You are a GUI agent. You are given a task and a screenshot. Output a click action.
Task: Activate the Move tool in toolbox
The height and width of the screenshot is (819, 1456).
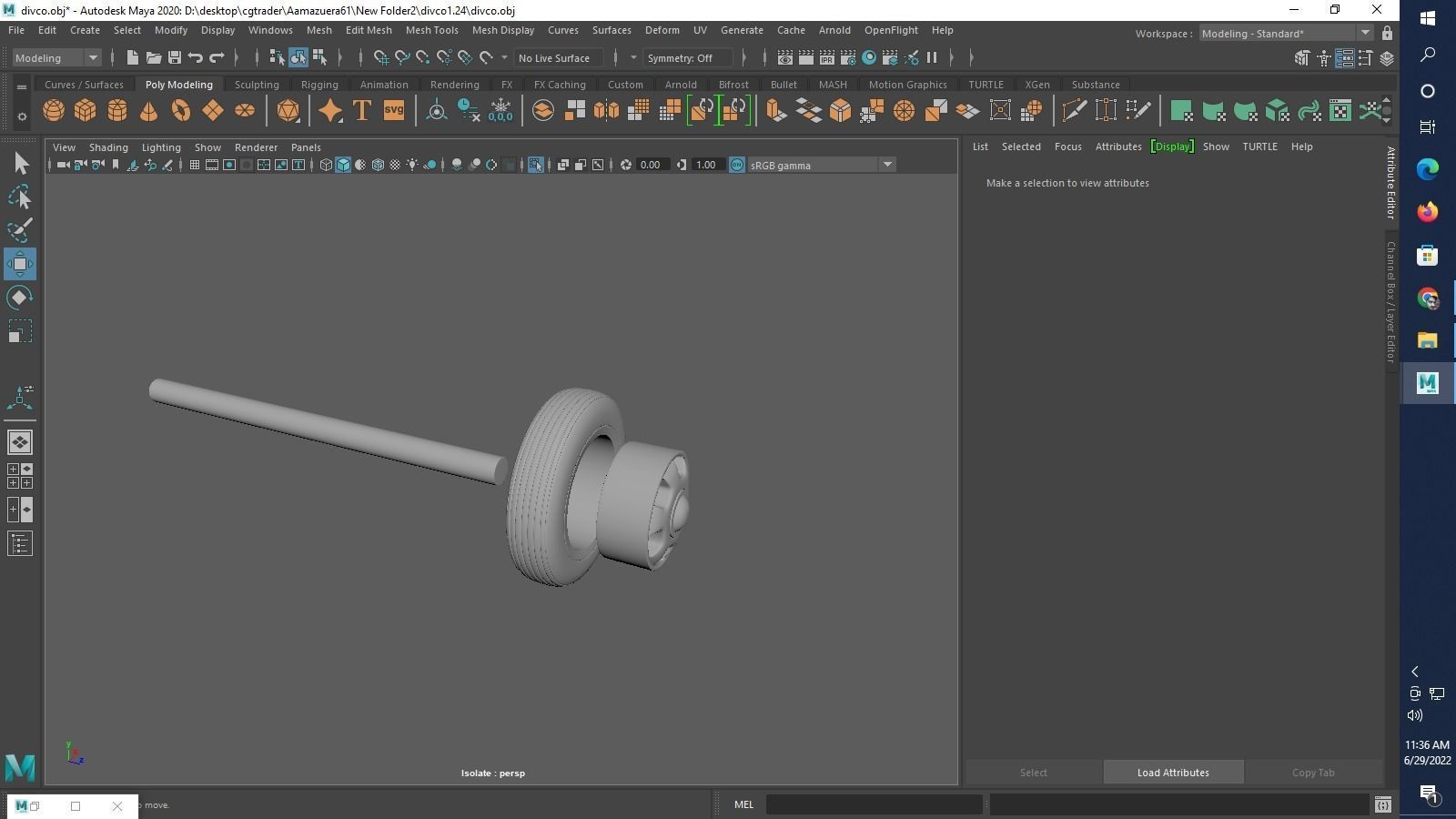tap(20, 264)
